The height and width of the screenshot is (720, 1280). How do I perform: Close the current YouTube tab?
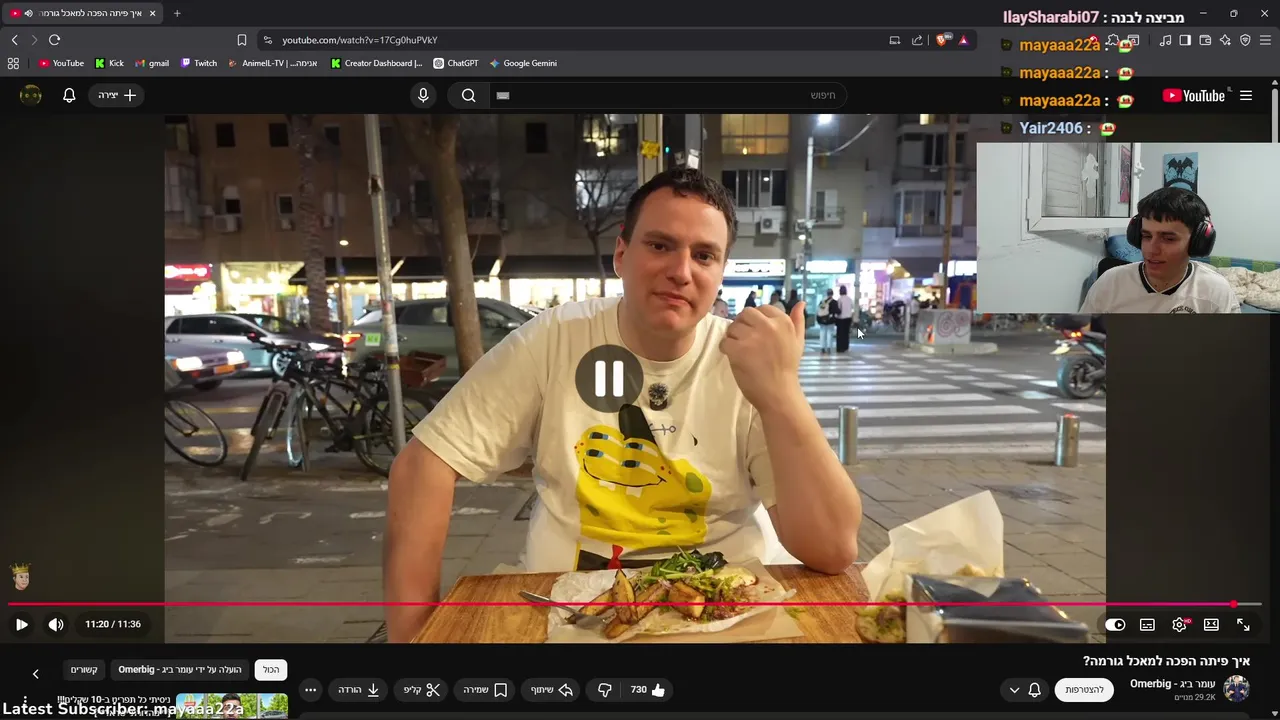(x=152, y=13)
